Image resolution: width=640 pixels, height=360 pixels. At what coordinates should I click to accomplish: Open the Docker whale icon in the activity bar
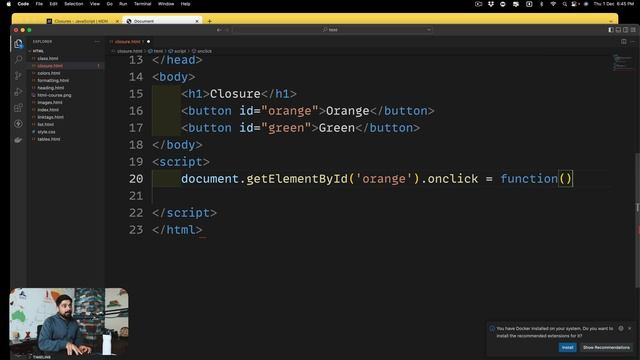[x=18, y=140]
